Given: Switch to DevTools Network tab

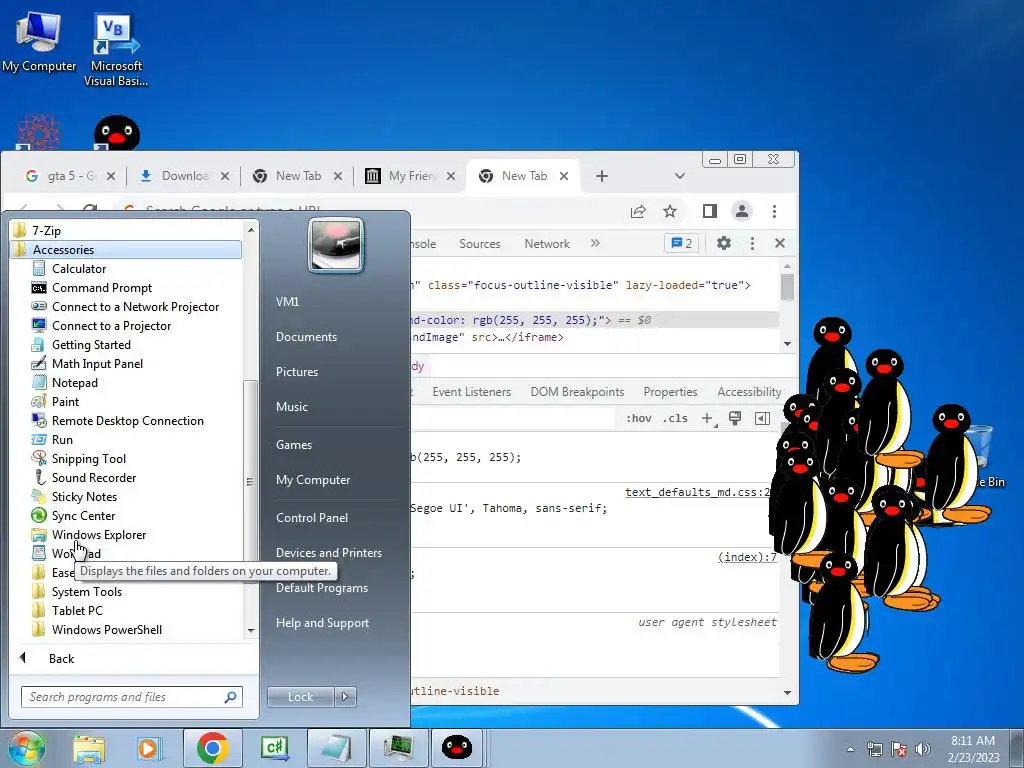Looking at the screenshot, I should point(547,244).
